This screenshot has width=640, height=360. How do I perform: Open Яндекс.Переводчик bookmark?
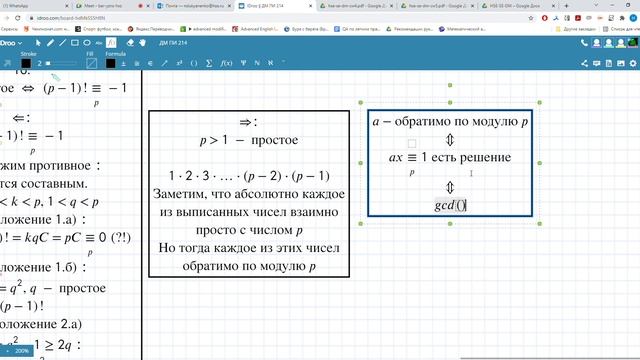[x=151, y=29]
